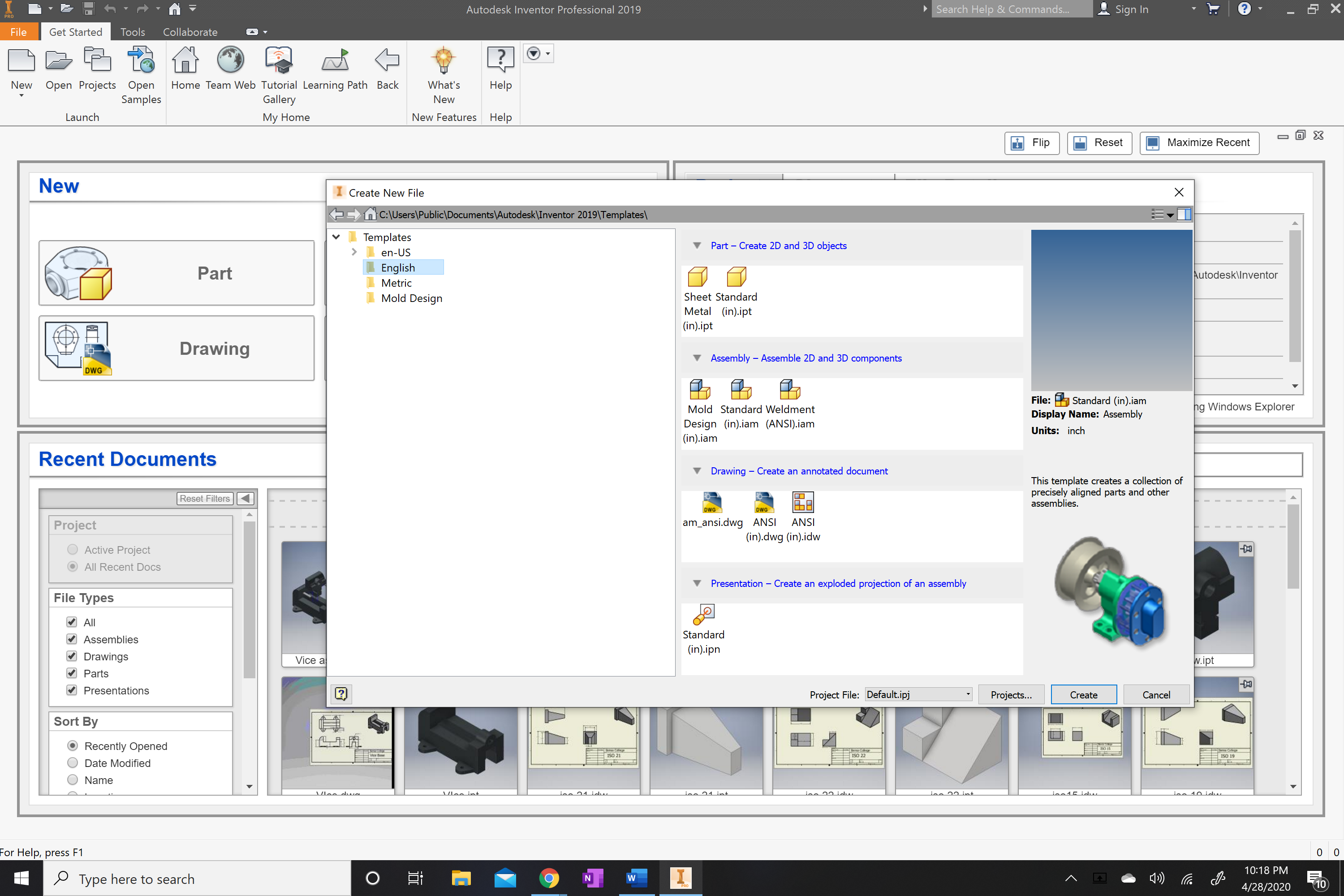Collapse the Presentation templates section
The height and width of the screenshot is (896, 1344).
tap(697, 583)
